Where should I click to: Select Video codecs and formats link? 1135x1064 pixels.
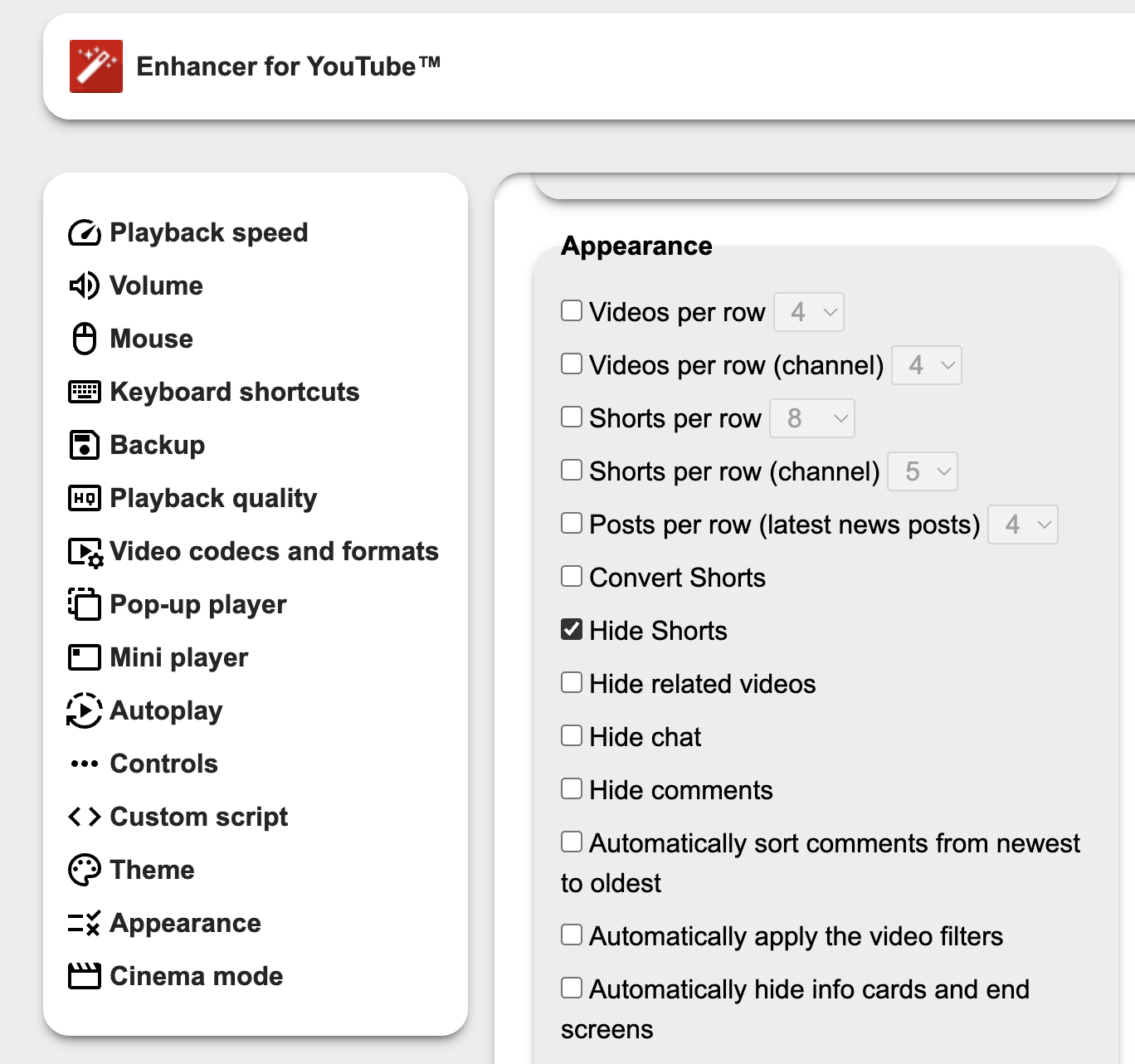[x=274, y=551]
